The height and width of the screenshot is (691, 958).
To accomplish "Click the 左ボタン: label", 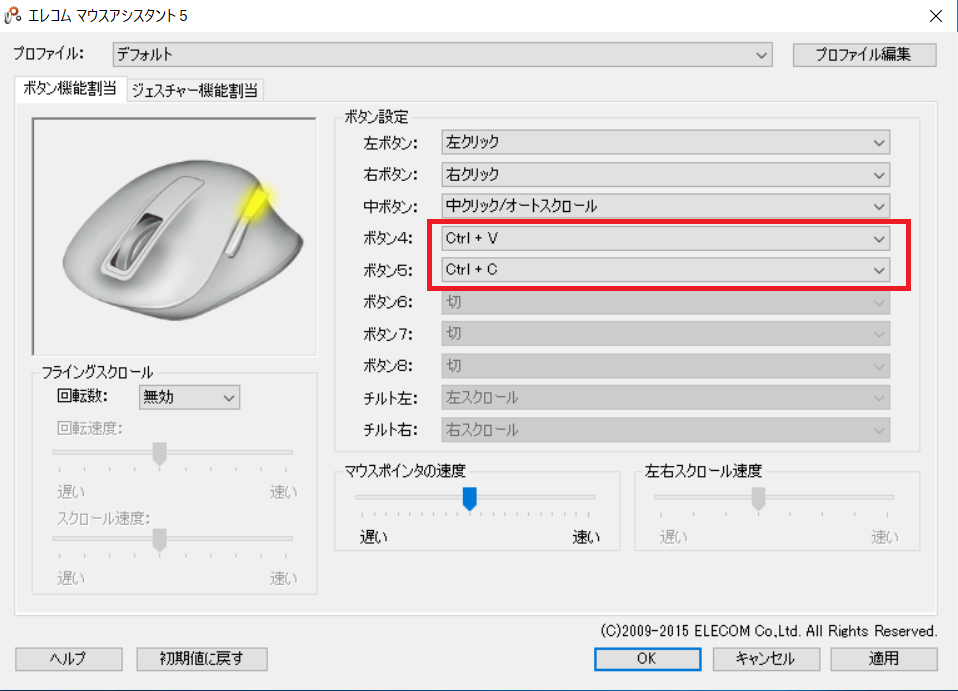I will click(x=390, y=143).
